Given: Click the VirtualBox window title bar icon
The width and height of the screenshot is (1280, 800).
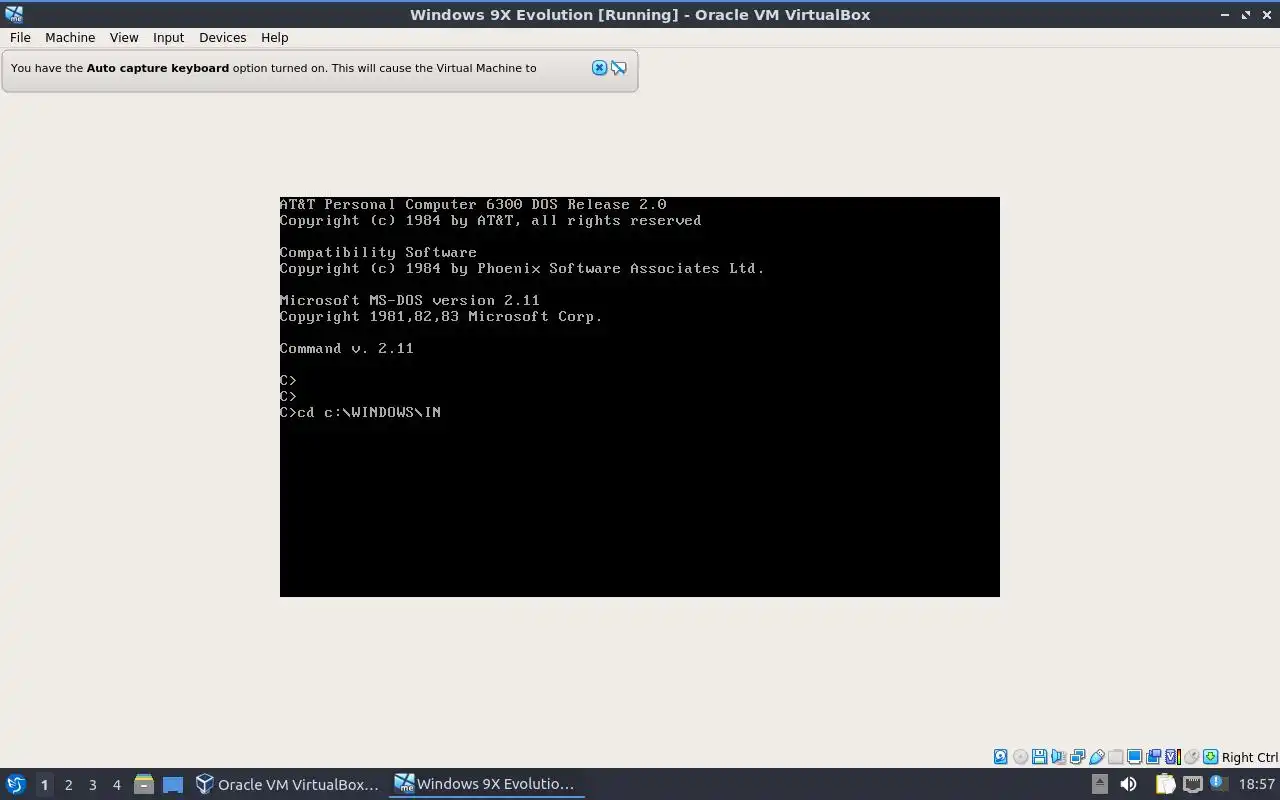Looking at the screenshot, I should tap(14, 14).
